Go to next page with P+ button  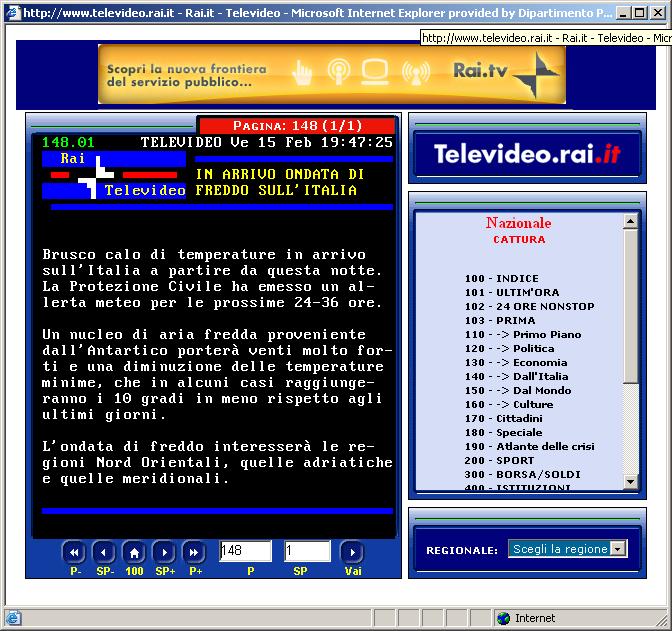tap(194, 552)
